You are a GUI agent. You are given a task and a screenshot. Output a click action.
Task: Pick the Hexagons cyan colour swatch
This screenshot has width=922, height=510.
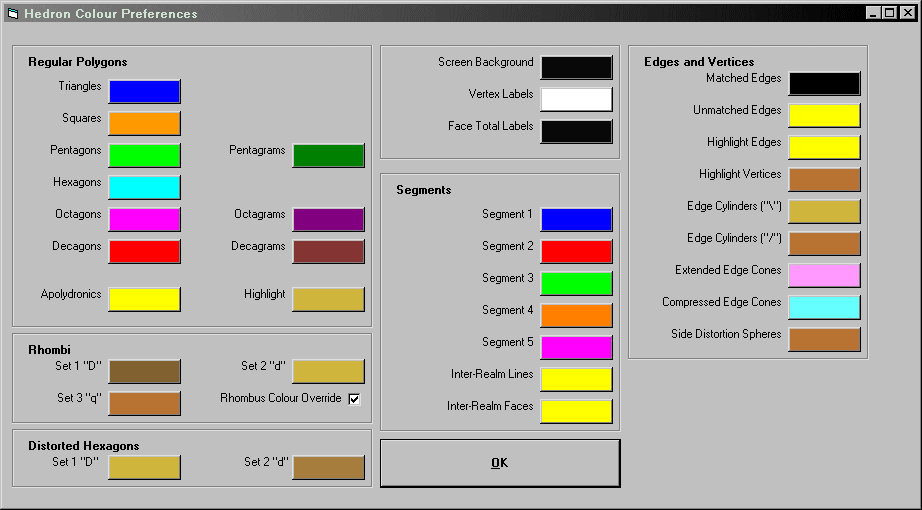(x=144, y=187)
